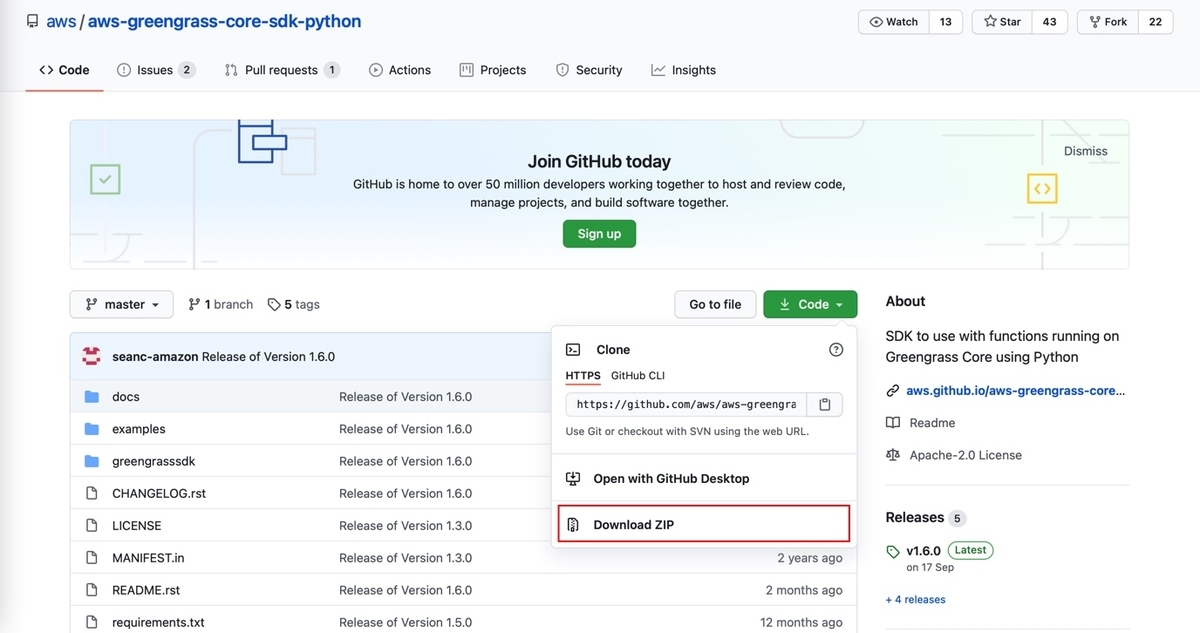Click the README.rst file icon
Viewport: 1200px width, 633px height.
coord(92,590)
